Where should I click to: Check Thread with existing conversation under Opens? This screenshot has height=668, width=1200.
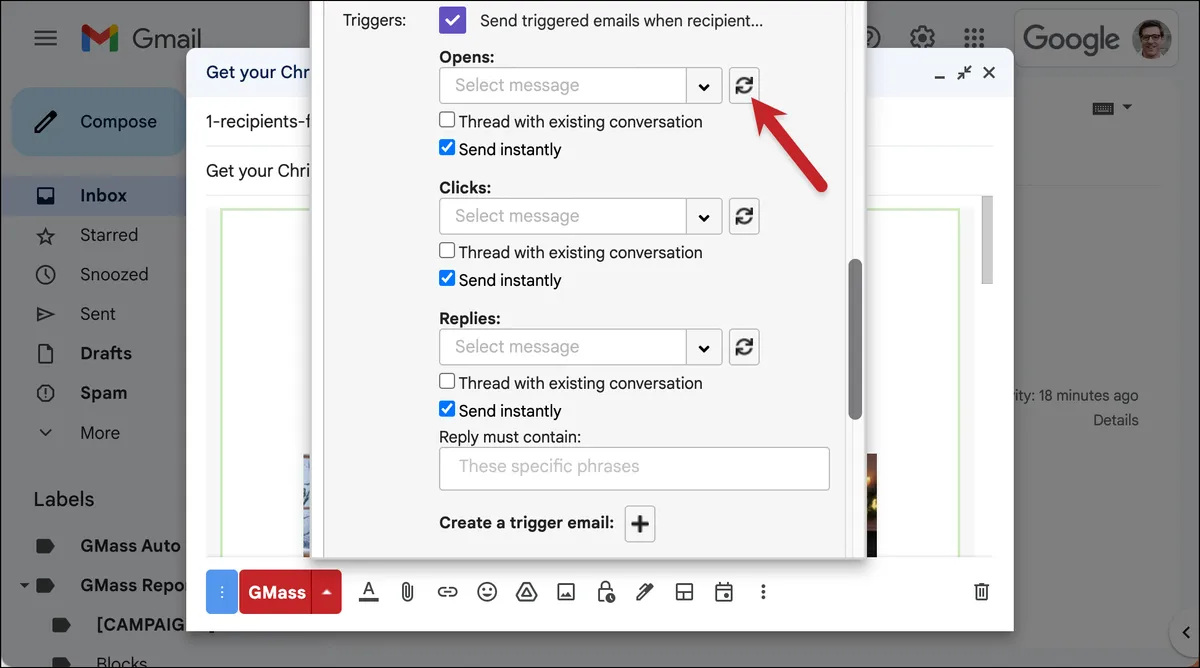(447, 120)
